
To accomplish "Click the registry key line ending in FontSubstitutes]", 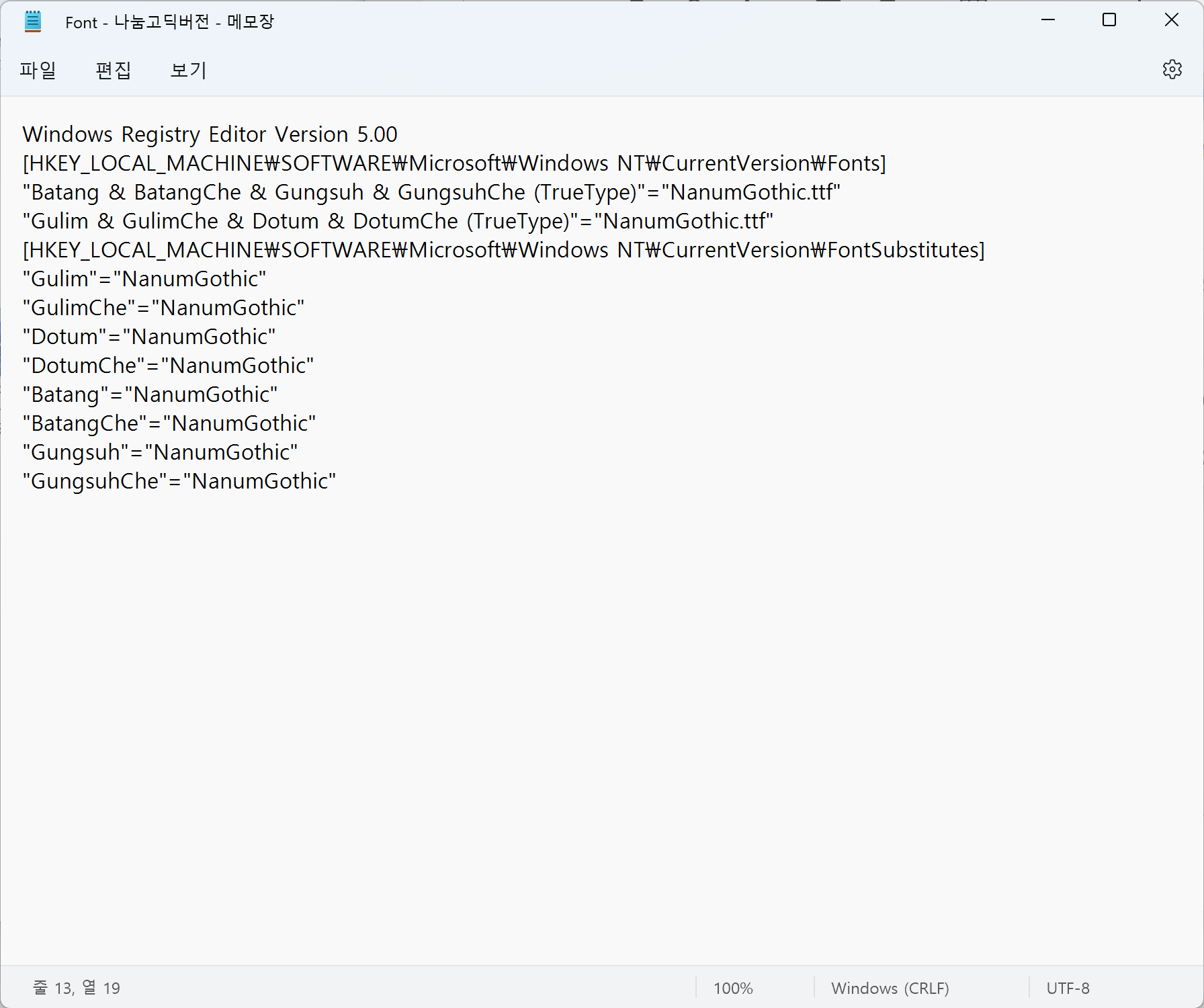I will [x=504, y=250].
